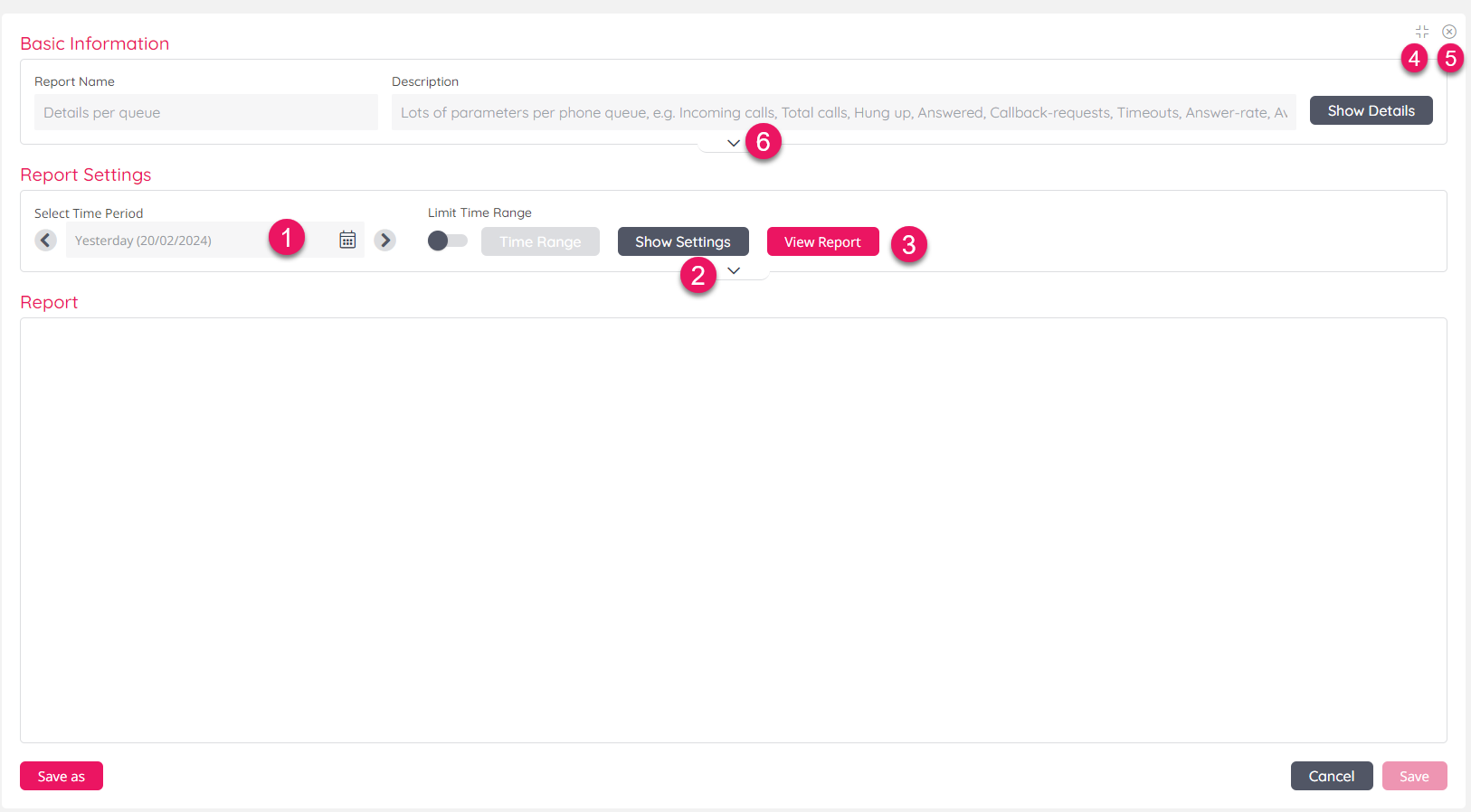Open the calendar date picker
This screenshot has height=812, width=1471.
(347, 240)
